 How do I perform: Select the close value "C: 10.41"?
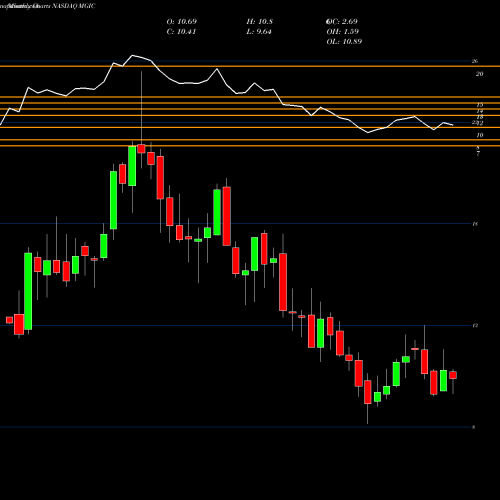coord(181,32)
